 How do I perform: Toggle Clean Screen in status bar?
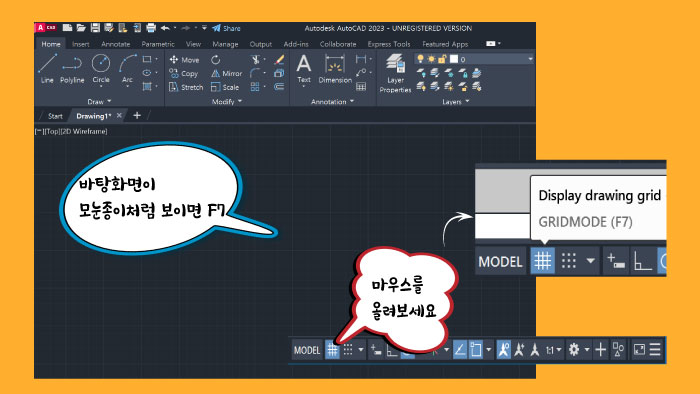[x=639, y=349]
